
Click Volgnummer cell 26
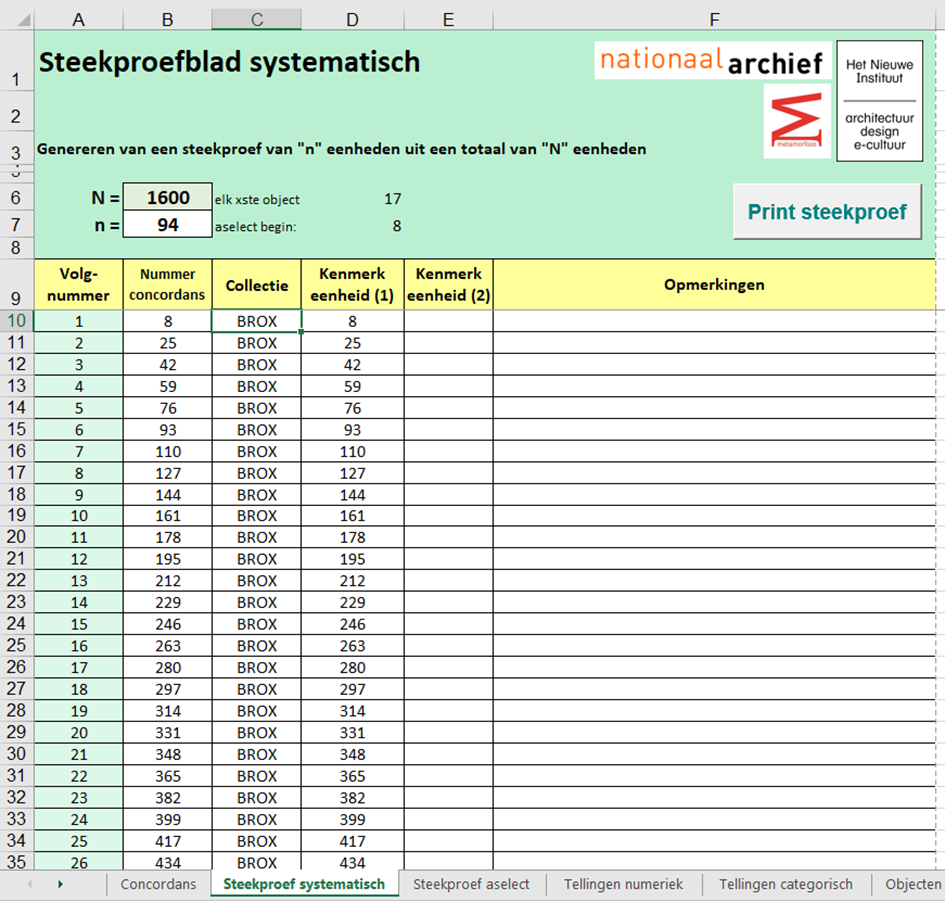[78, 862]
